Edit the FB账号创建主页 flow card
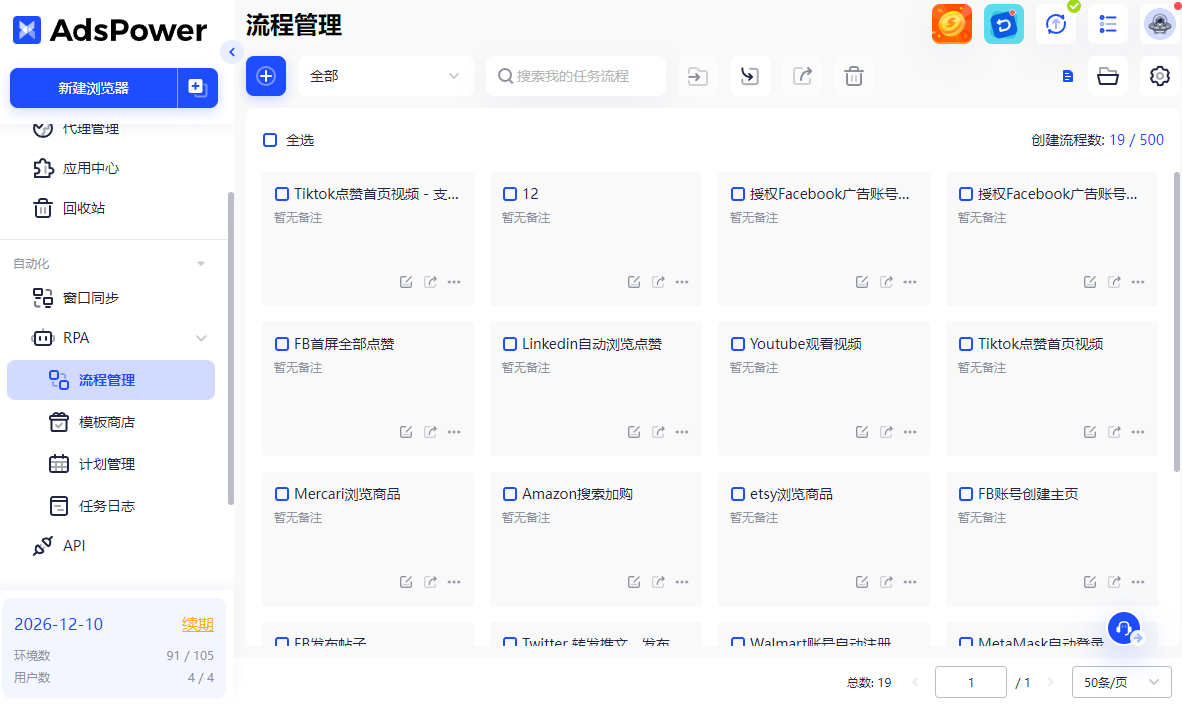Viewport: 1182px width, 705px height. [1090, 582]
